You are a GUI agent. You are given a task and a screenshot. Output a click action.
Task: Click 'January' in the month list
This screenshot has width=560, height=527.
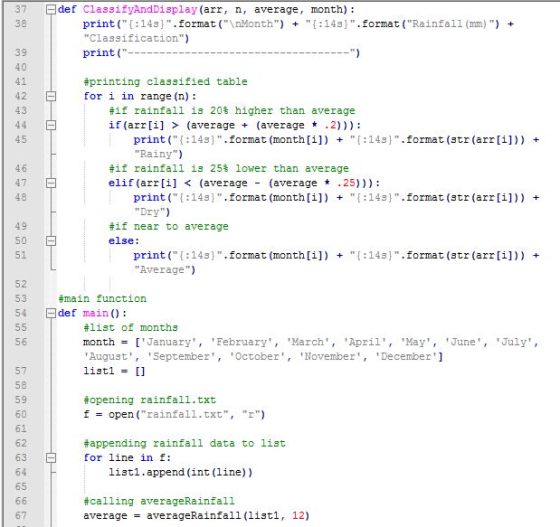click(x=169, y=342)
